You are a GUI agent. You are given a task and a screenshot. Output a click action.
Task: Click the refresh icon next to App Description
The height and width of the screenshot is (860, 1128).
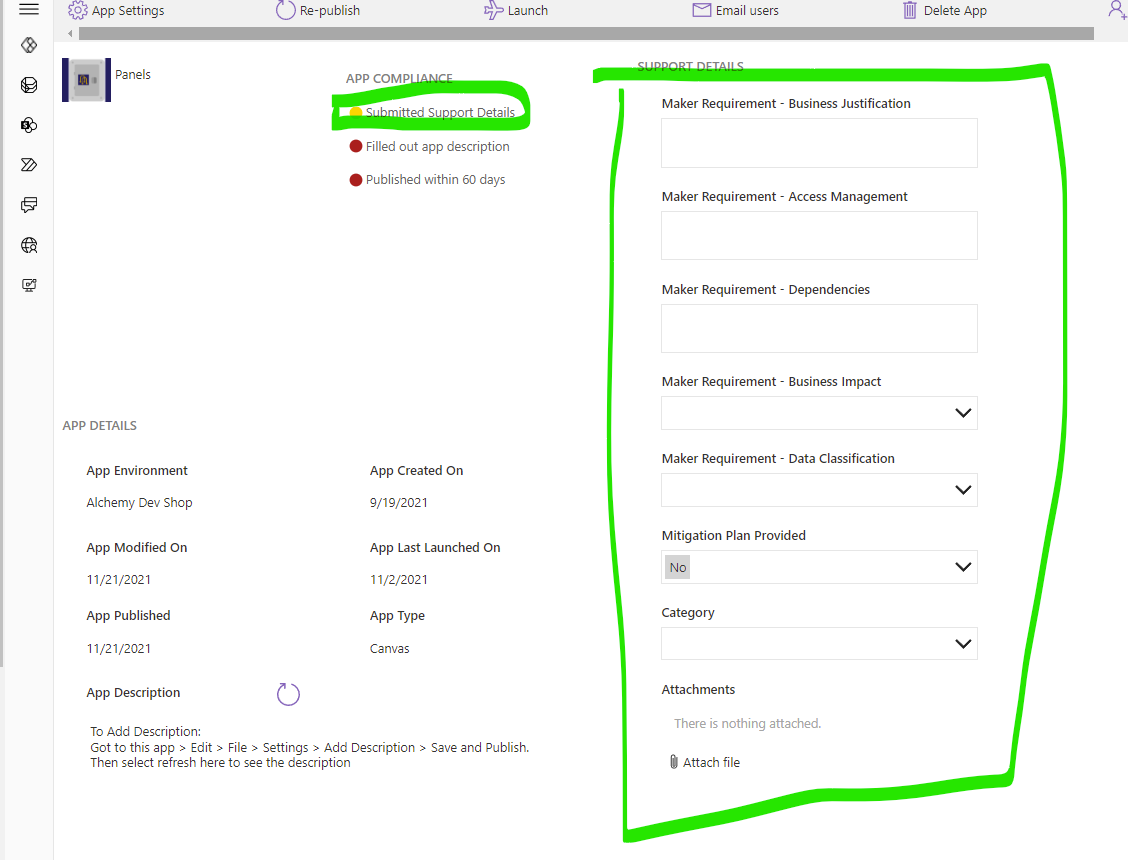click(x=288, y=693)
